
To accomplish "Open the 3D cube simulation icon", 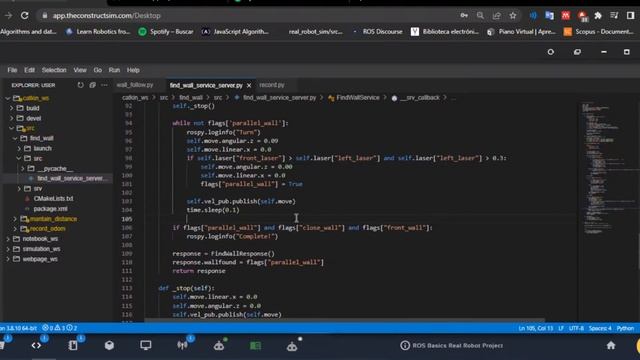I will tap(109, 345).
